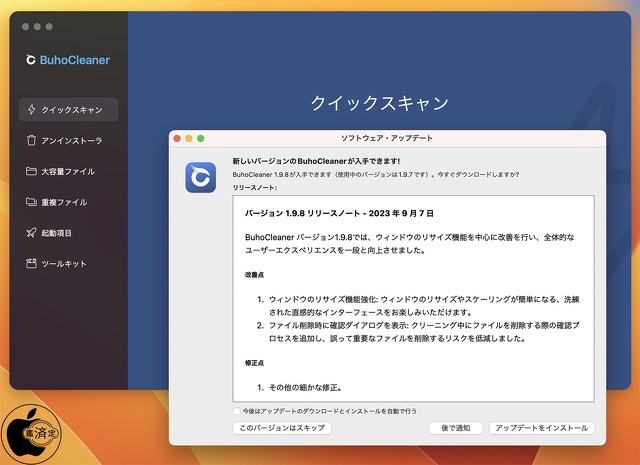Click the 新しいバージョンのBuhoCleaner headline text
This screenshot has height=465, width=640.
pos(316,161)
